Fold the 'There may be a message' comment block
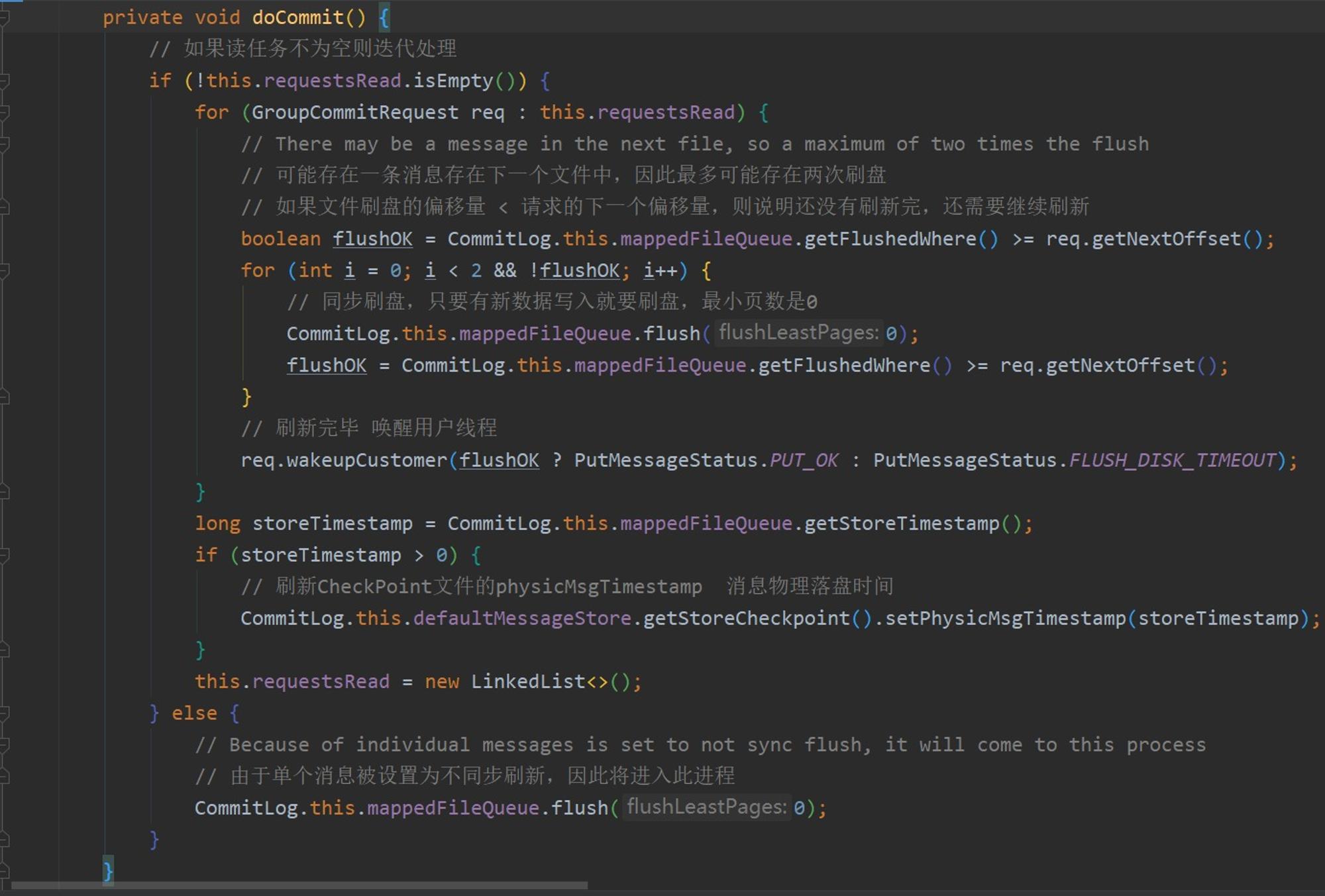The width and height of the screenshot is (1325, 896). pos(3,144)
